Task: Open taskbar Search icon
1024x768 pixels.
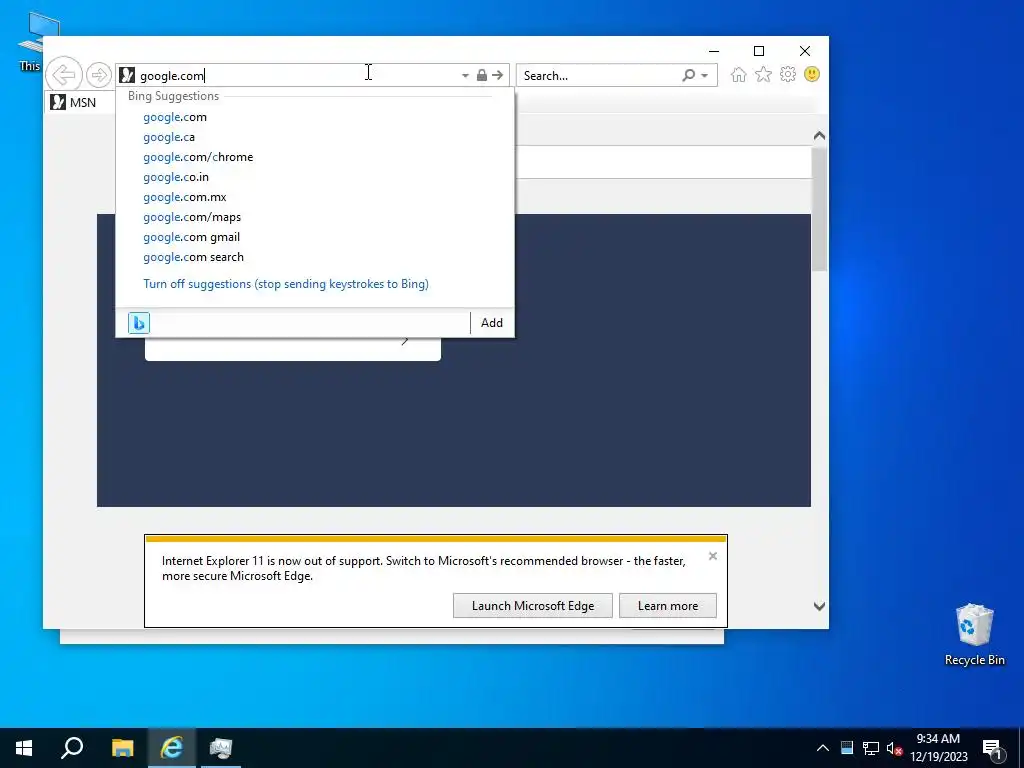Action: pos(72,748)
